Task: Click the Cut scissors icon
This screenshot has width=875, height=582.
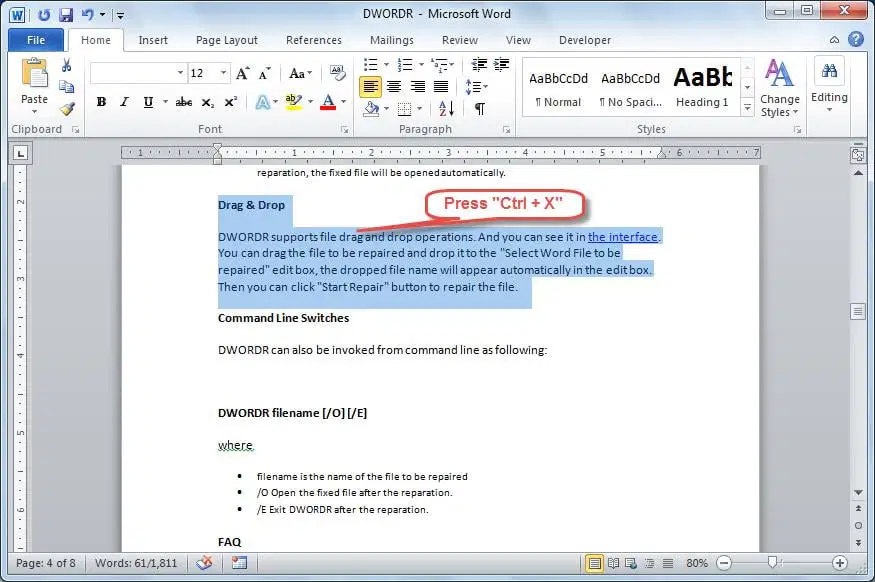Action: (x=66, y=65)
